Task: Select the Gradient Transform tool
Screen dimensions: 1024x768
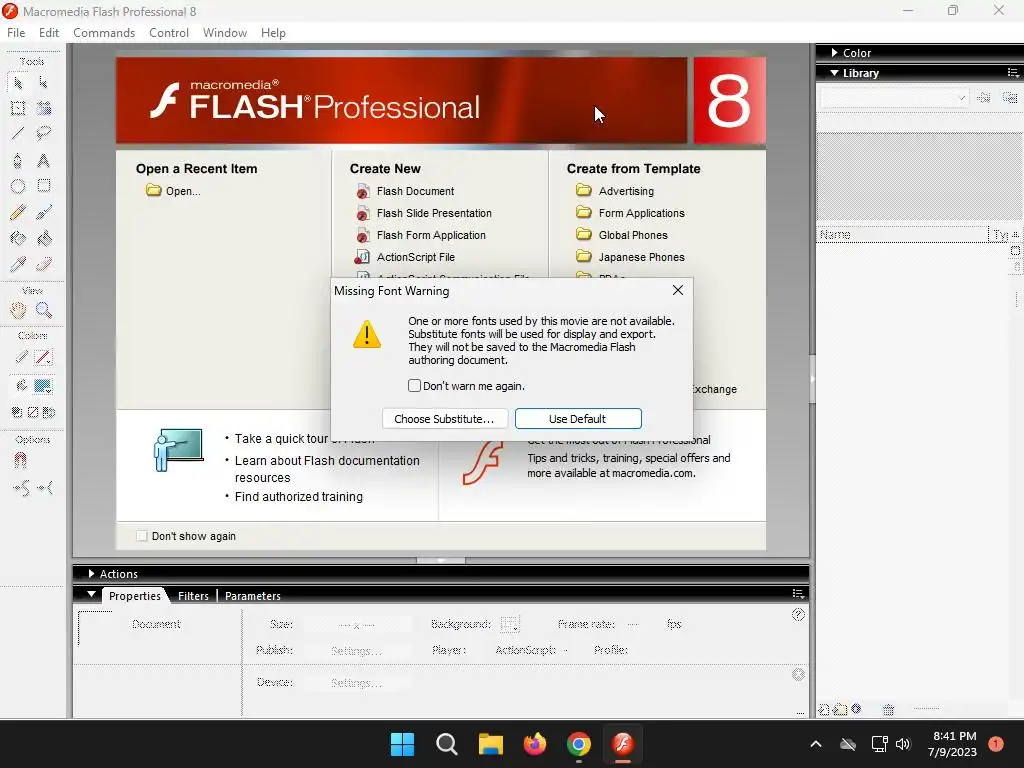Action: point(44,108)
